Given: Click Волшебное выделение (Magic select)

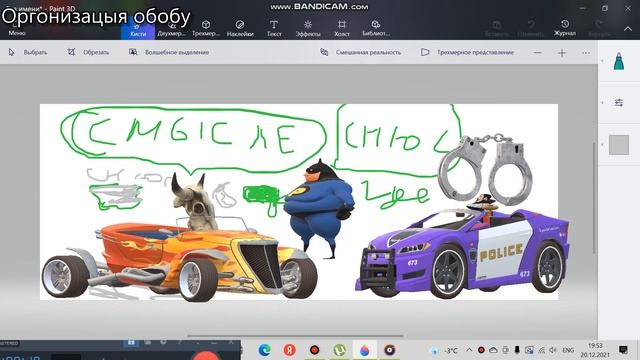Looking at the screenshot, I should 169,52.
